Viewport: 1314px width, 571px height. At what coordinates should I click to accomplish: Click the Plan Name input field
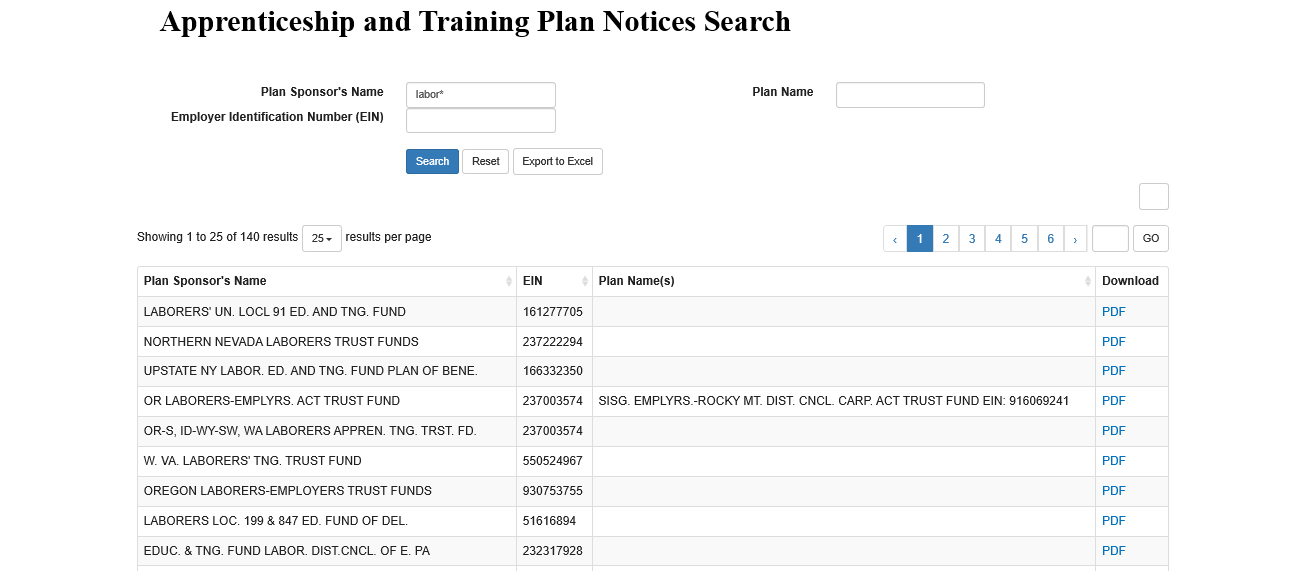[910, 94]
